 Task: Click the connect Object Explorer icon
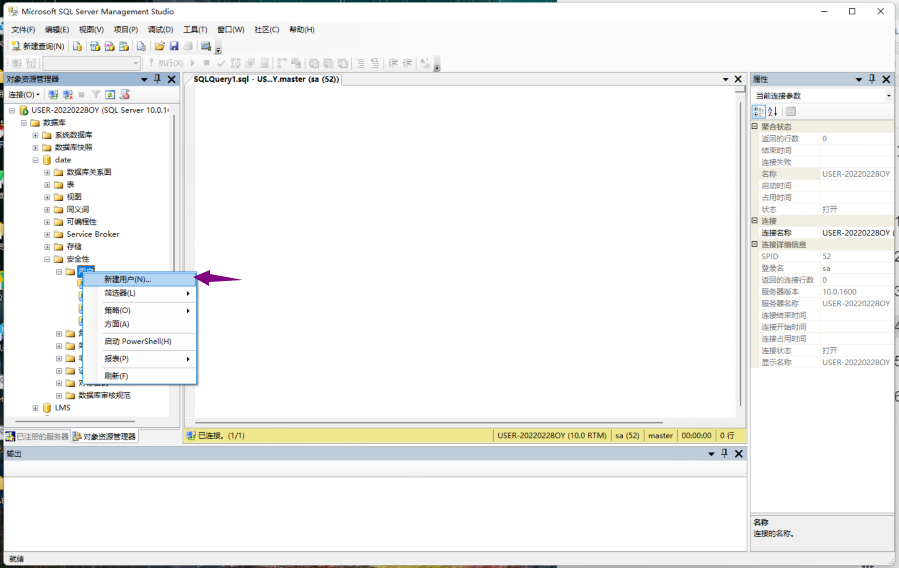point(53,95)
